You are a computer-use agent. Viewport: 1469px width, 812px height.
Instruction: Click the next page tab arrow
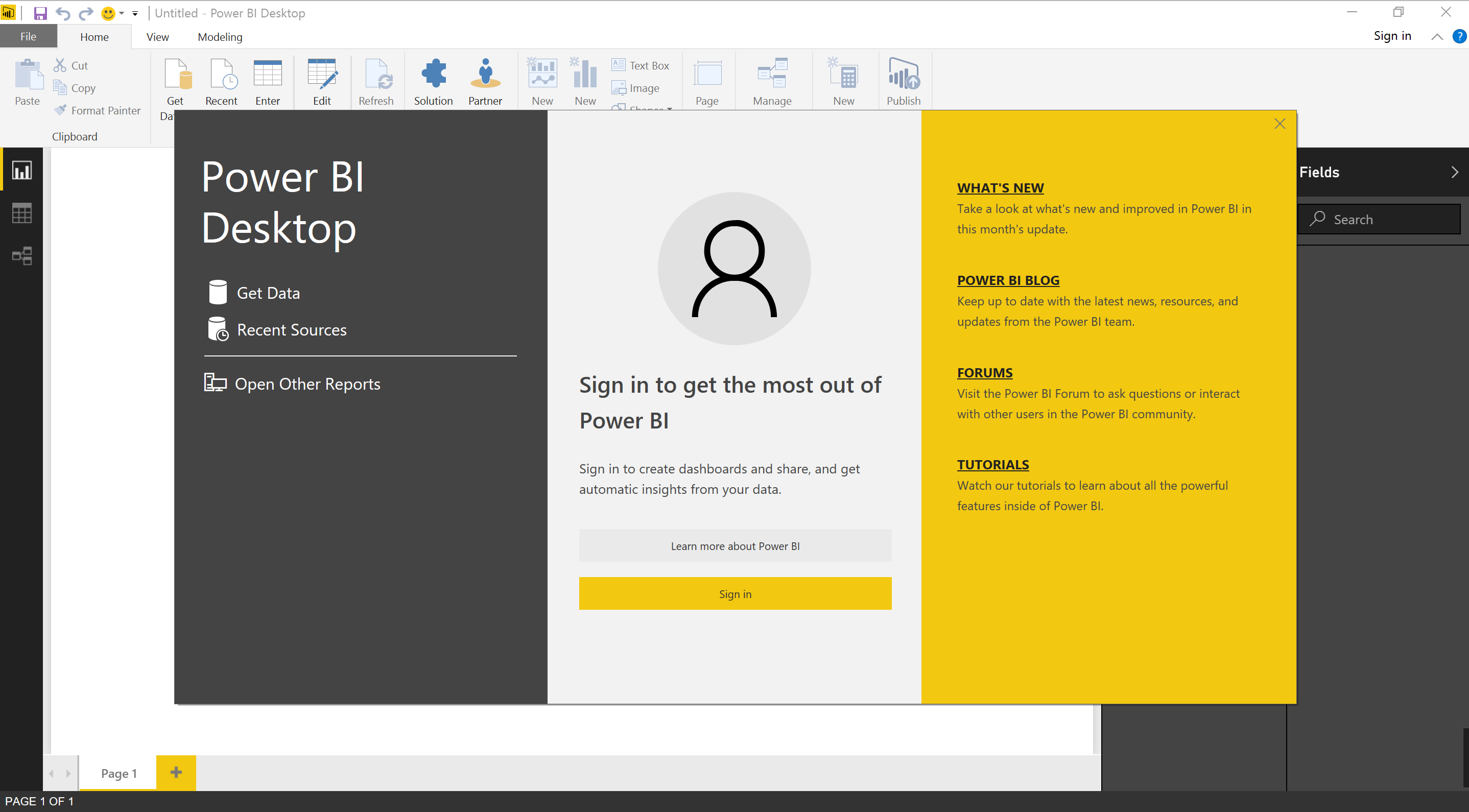point(68,773)
